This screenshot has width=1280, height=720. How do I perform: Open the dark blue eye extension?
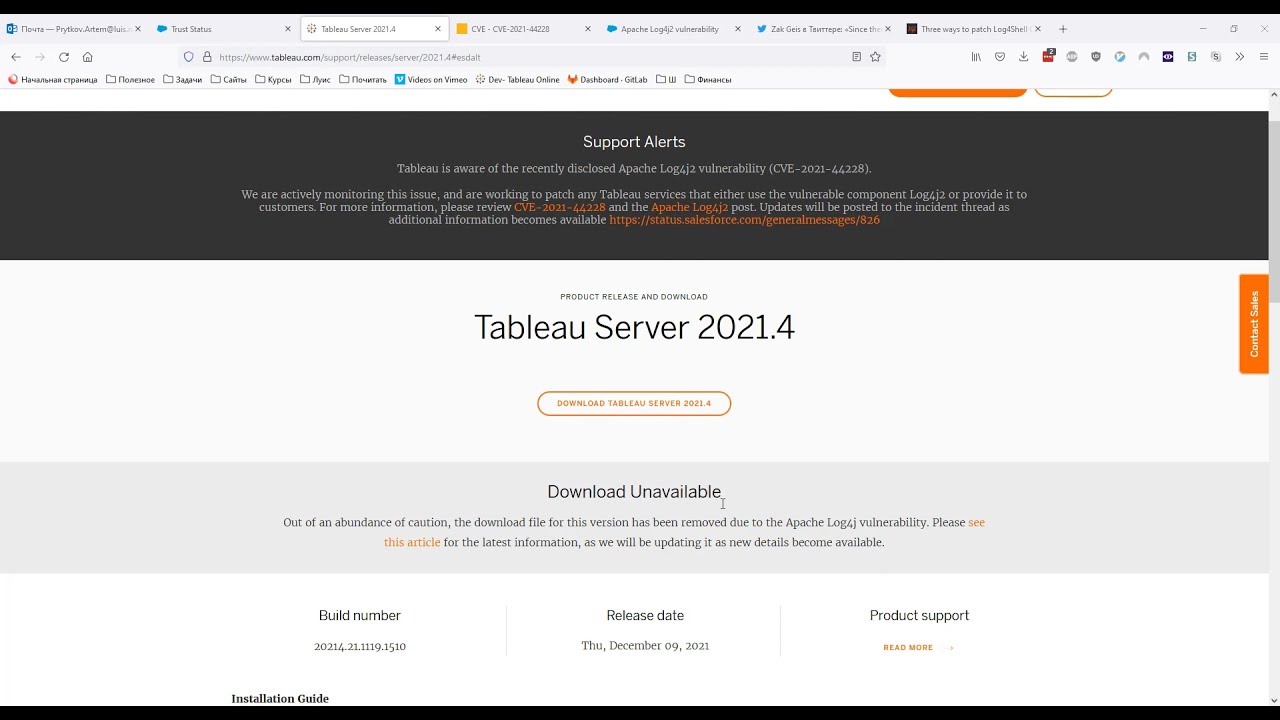point(1168,57)
